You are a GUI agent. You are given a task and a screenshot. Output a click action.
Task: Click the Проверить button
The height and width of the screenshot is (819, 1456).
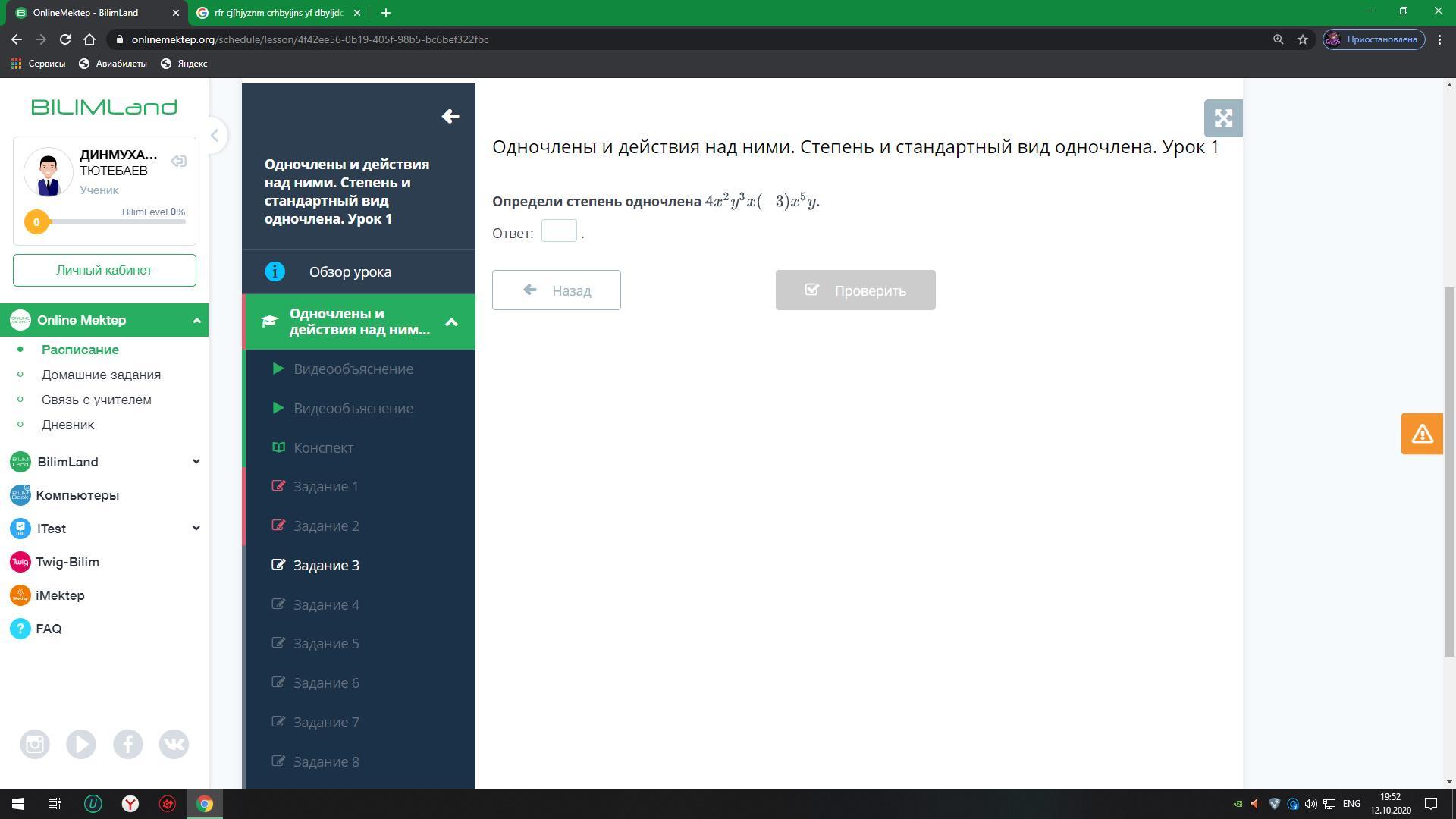pos(855,290)
